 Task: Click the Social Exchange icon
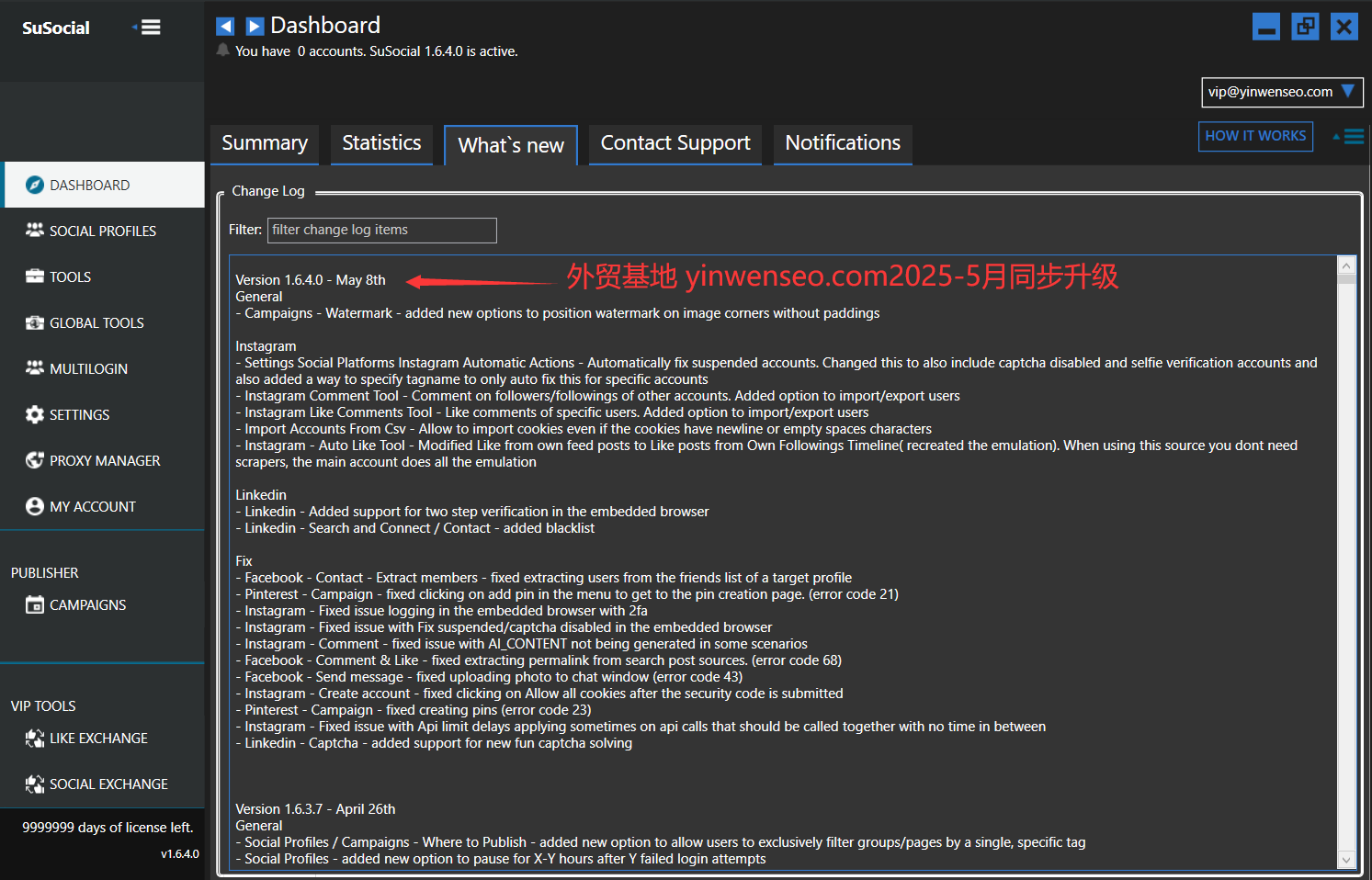coord(35,784)
